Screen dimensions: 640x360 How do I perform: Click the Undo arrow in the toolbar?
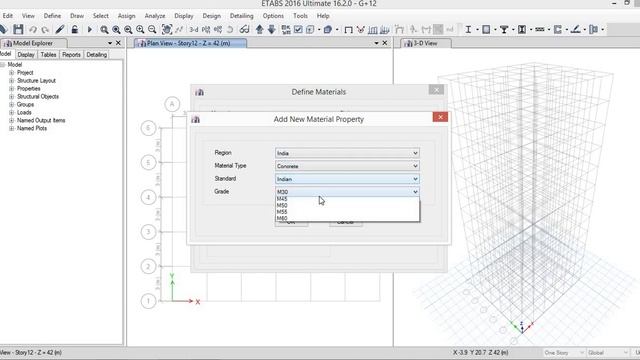[33, 29]
